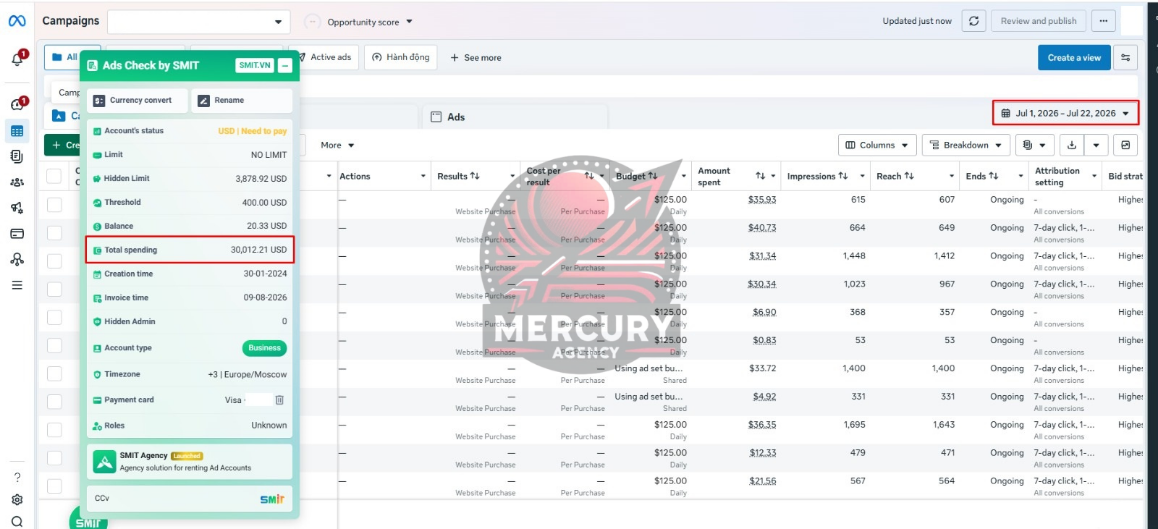Check the row with $0.83 amount spent
The image size is (1158, 529).
pos(54,345)
